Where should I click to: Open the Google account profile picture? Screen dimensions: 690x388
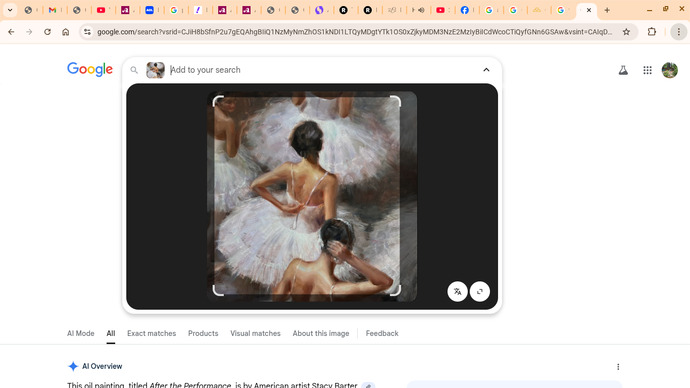tap(670, 70)
